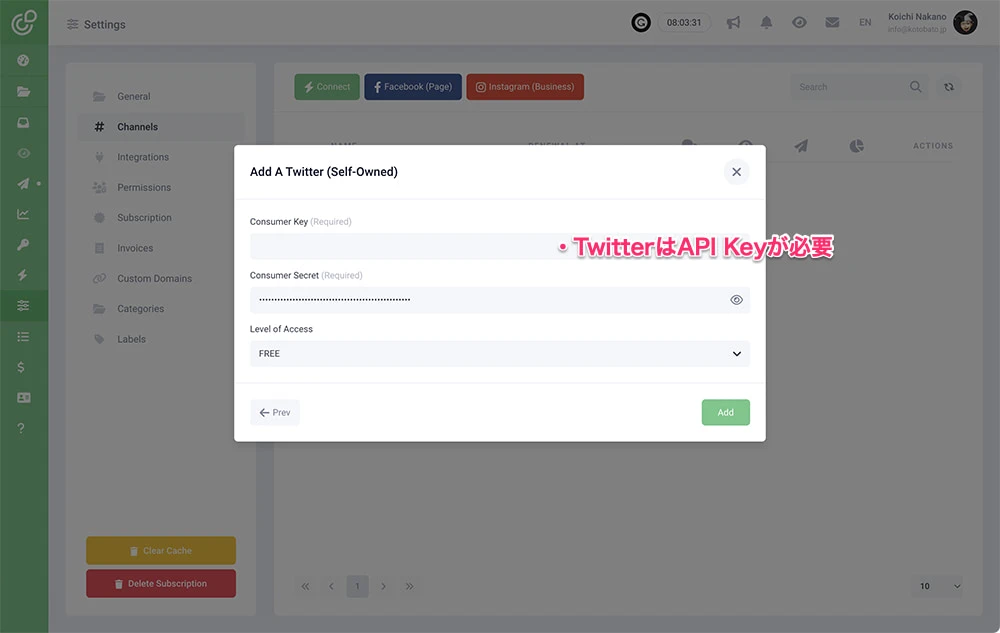The height and width of the screenshot is (633, 1000).
Task: Click the user avatar of Koichi Nakano
Action: [x=966, y=23]
